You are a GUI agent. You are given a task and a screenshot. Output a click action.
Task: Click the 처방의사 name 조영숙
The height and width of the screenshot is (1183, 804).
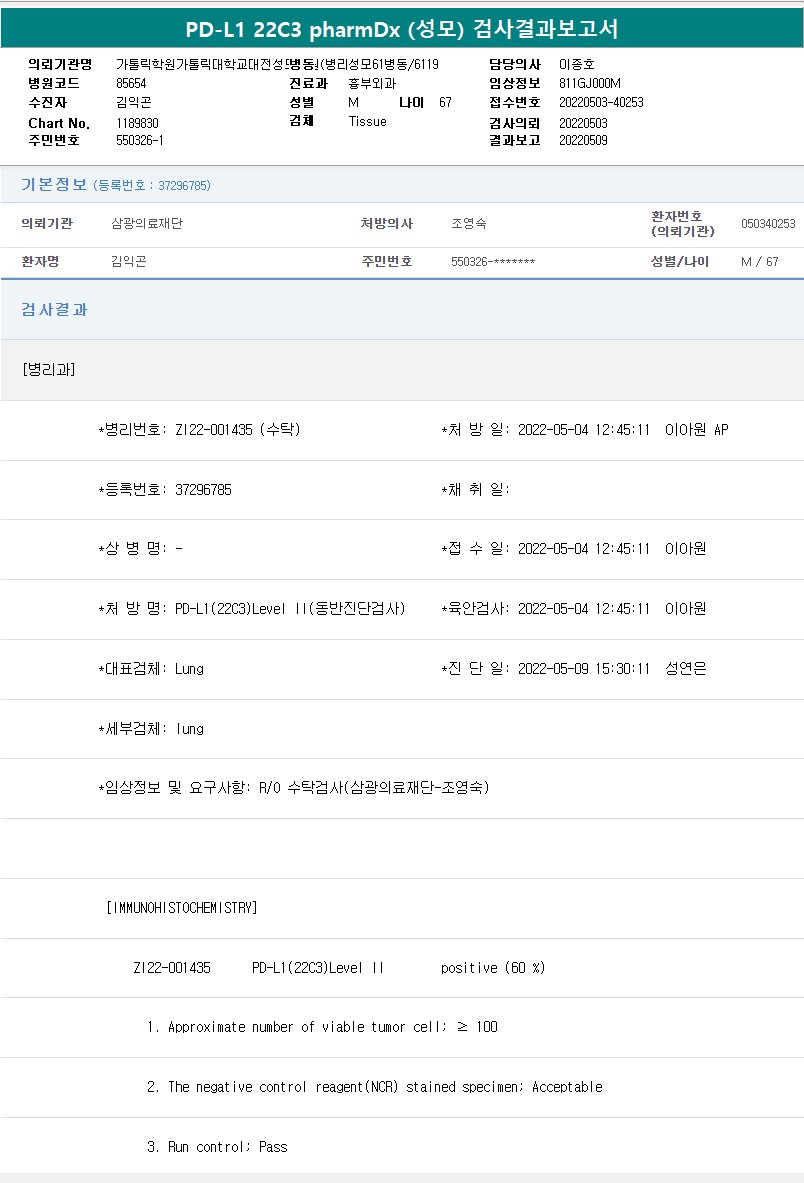click(468, 224)
